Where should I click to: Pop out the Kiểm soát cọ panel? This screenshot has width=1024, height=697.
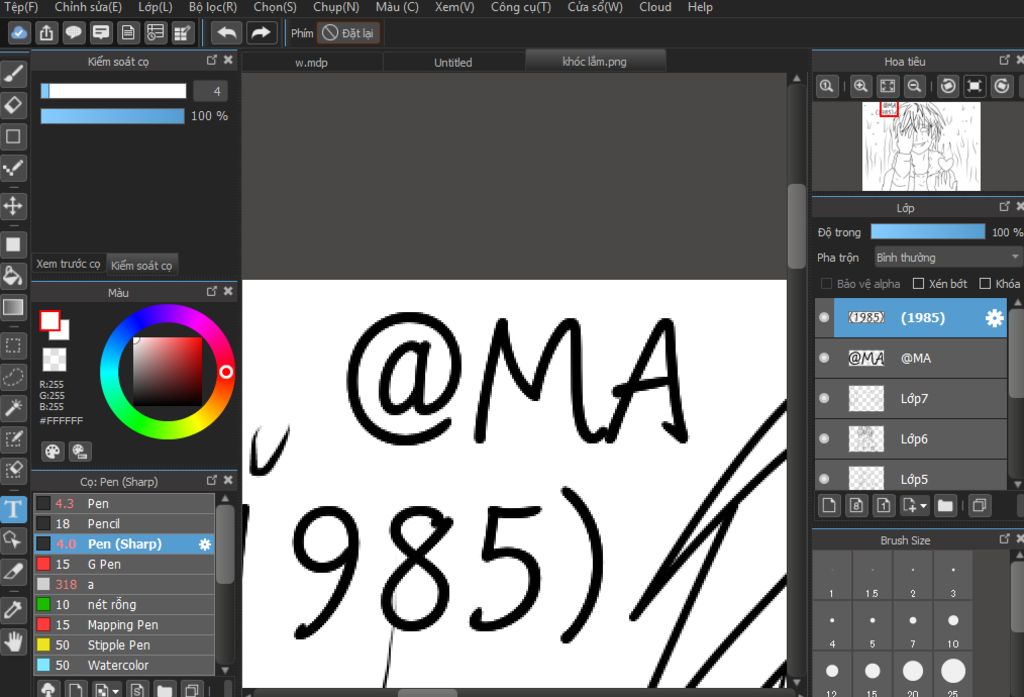(x=212, y=60)
